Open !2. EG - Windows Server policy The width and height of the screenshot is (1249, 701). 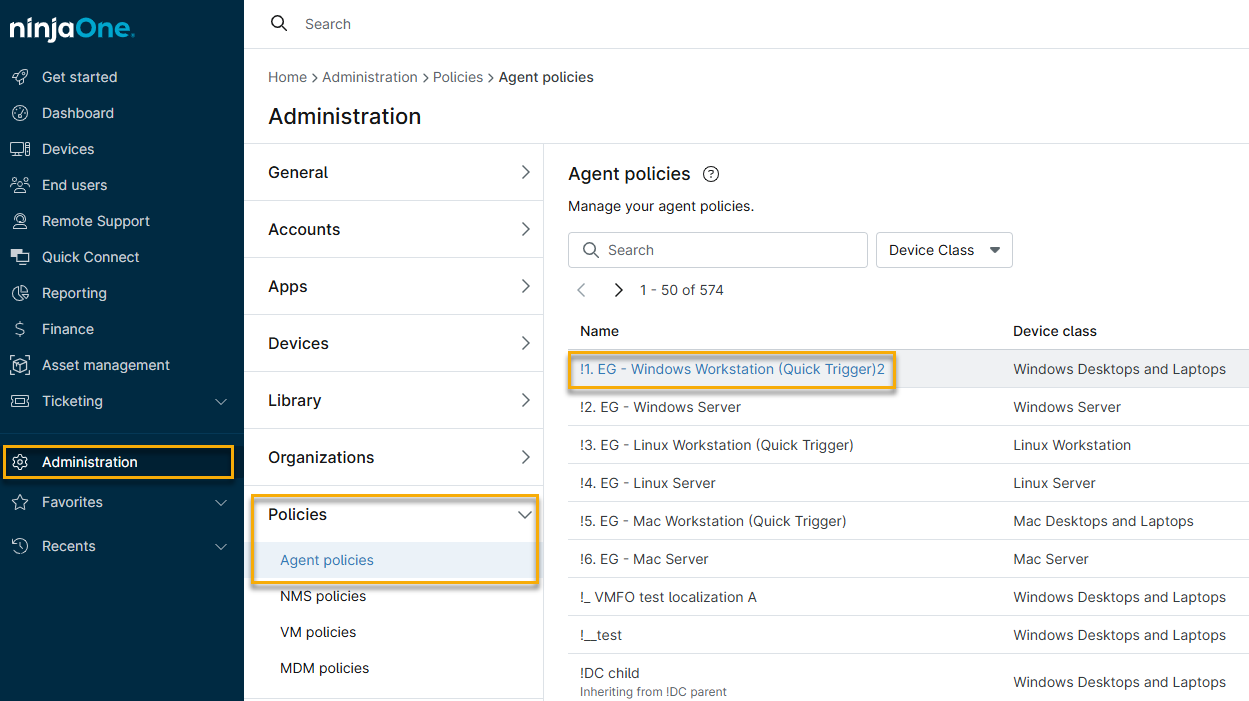point(660,407)
